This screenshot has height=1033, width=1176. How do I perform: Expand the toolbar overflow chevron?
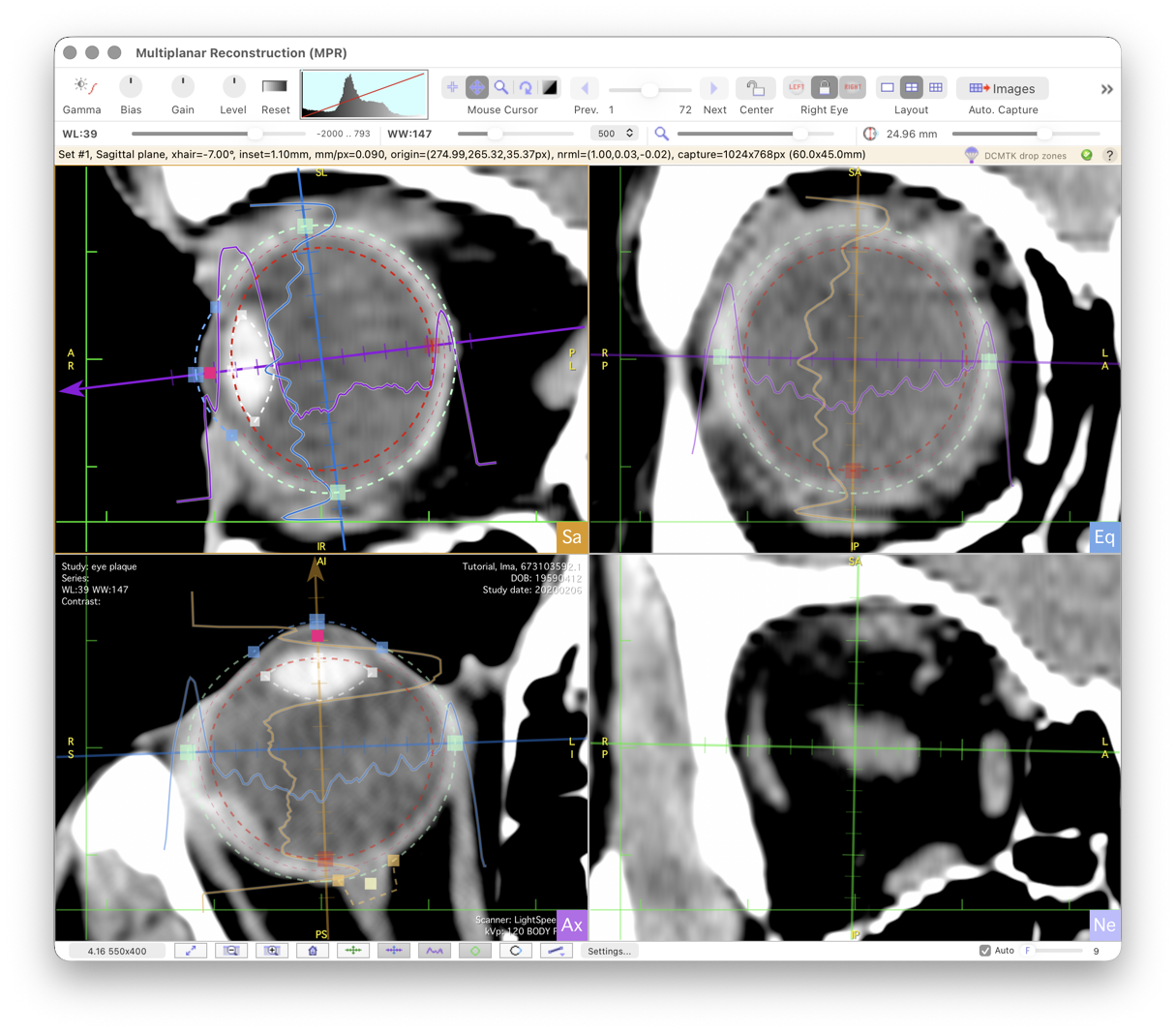(1106, 89)
